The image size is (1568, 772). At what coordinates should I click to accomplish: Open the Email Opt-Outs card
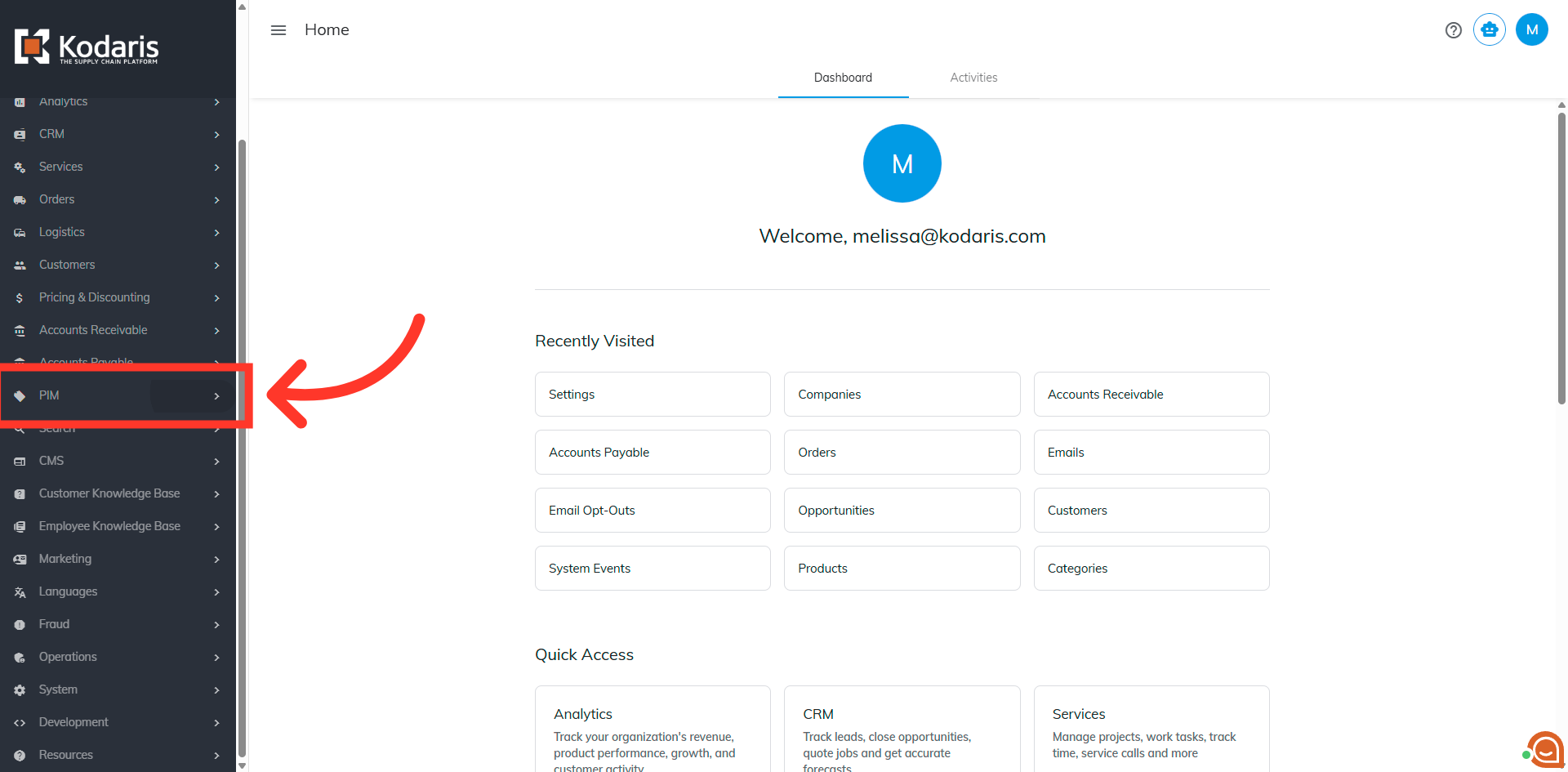pyautogui.click(x=653, y=511)
